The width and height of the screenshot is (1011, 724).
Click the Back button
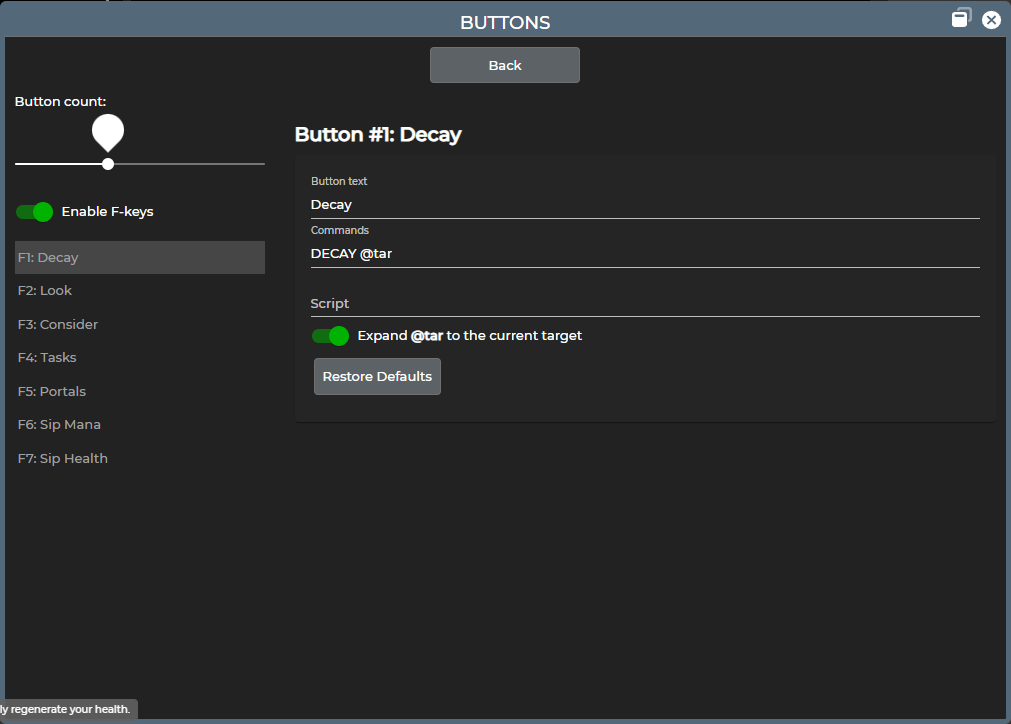504,65
